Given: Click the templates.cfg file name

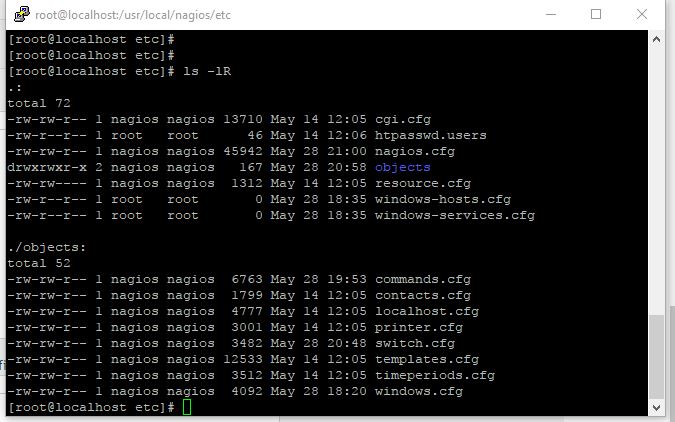Looking at the screenshot, I should (426, 359).
